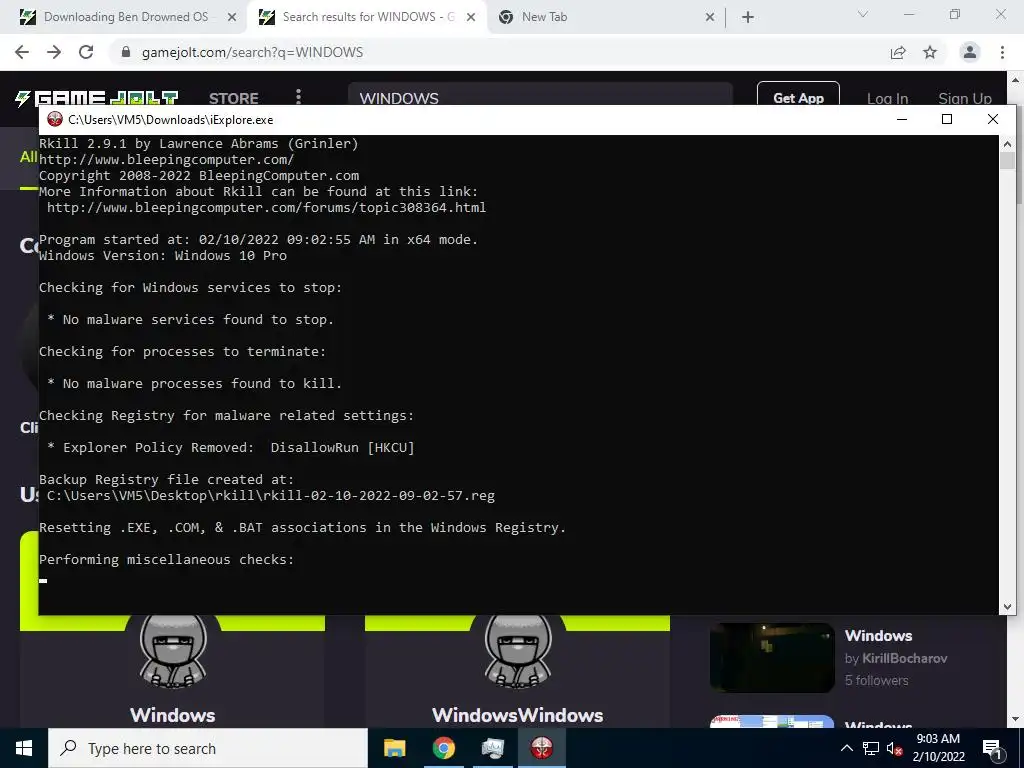Maximize the iExplore.exe console window

click(947, 119)
